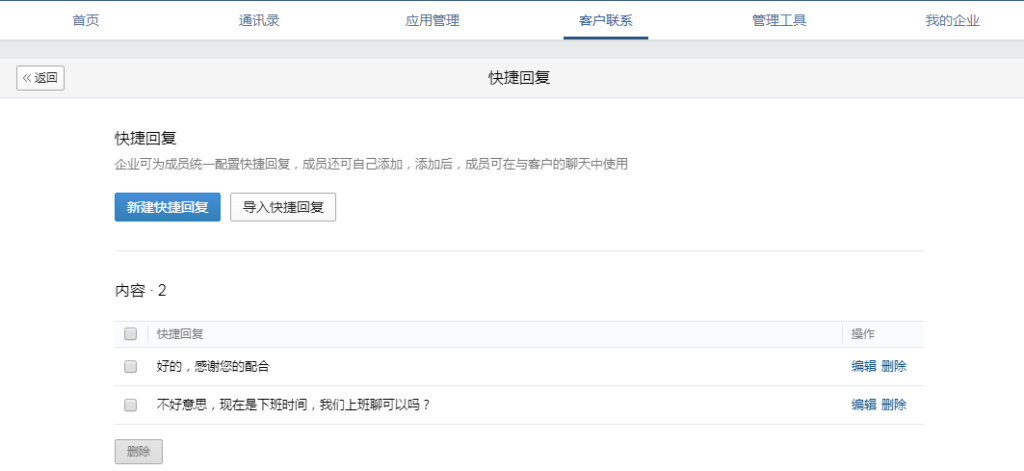Delete the 不好意思 quick reply
Image resolution: width=1024 pixels, height=471 pixels.
point(894,405)
